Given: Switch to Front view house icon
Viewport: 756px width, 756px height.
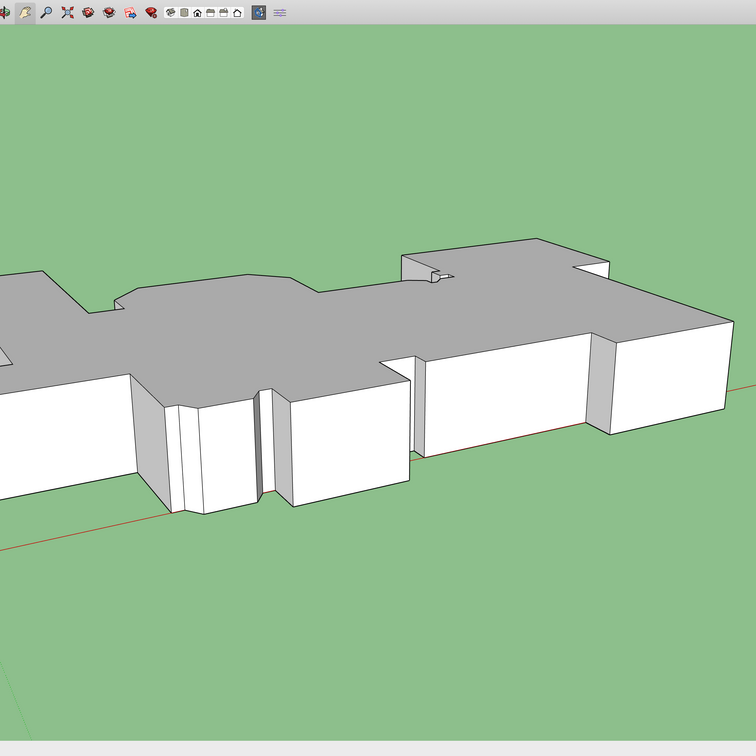Looking at the screenshot, I should 197,13.
